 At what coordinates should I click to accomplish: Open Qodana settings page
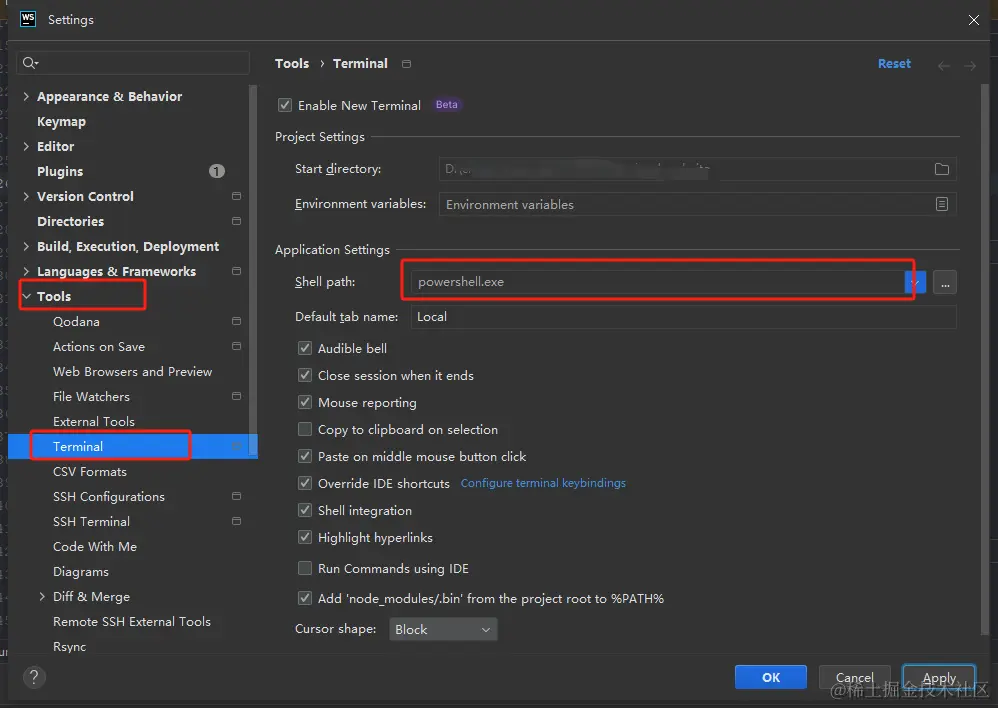[x=76, y=322]
